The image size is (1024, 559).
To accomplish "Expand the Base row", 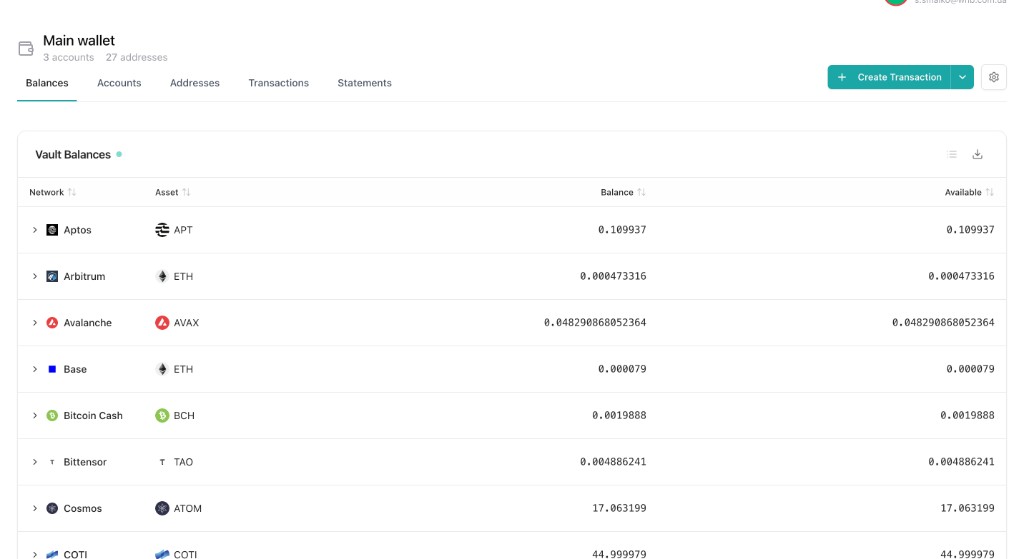I will pos(35,369).
